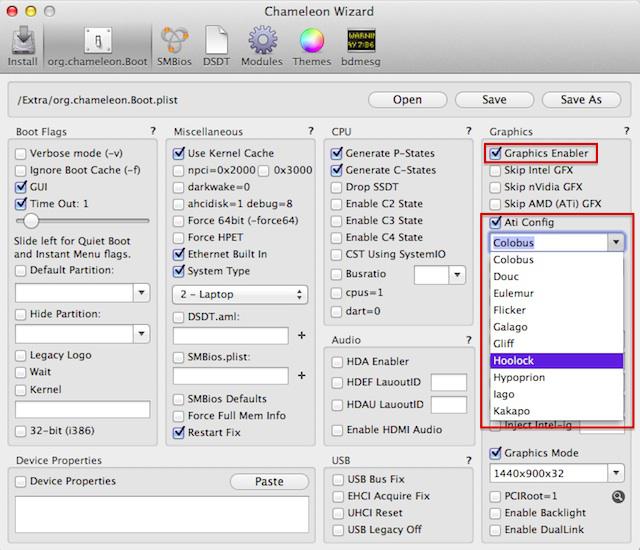
Task: Click the Save As button
Action: [580, 100]
